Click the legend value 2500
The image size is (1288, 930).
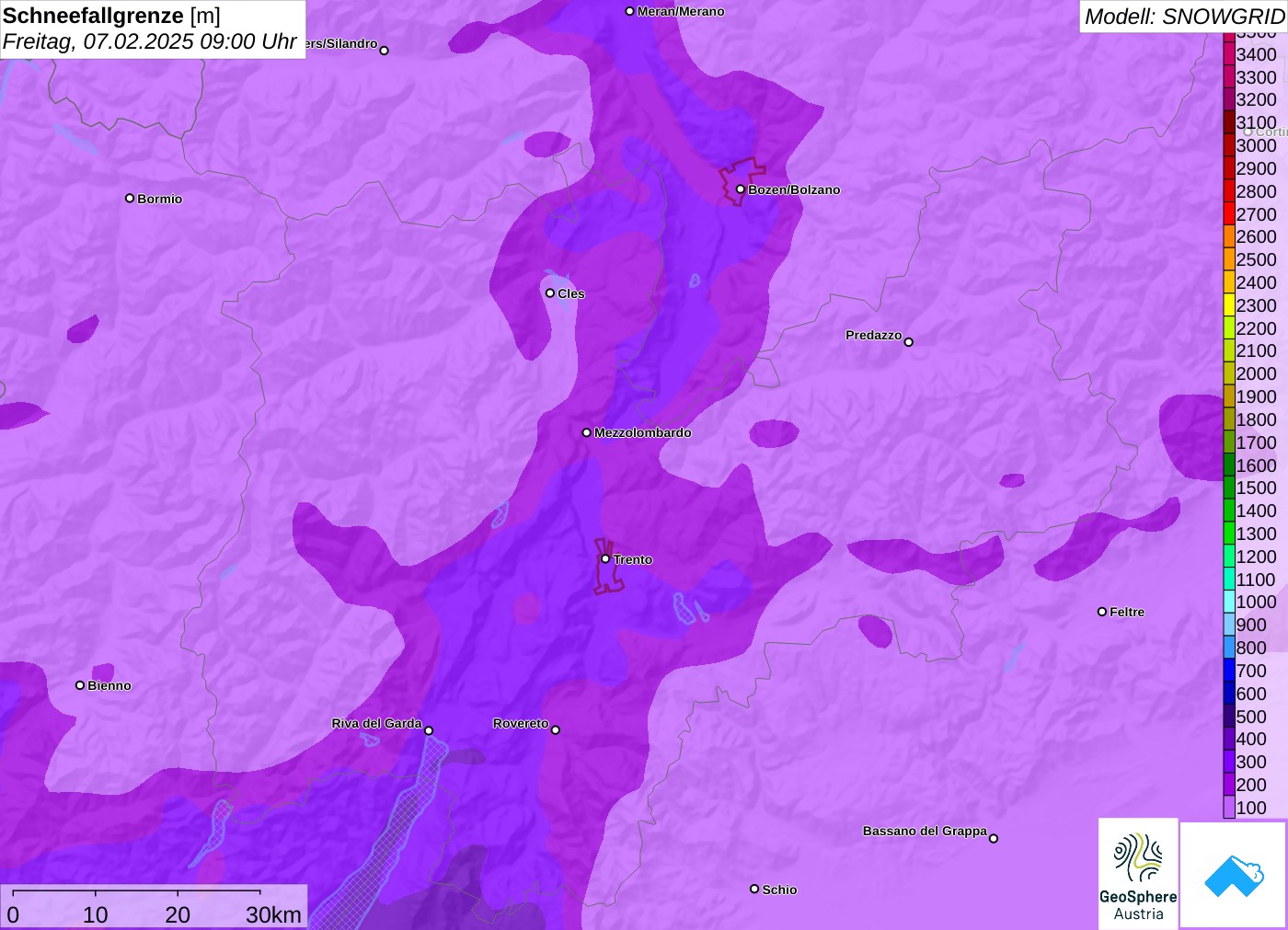(1256, 259)
